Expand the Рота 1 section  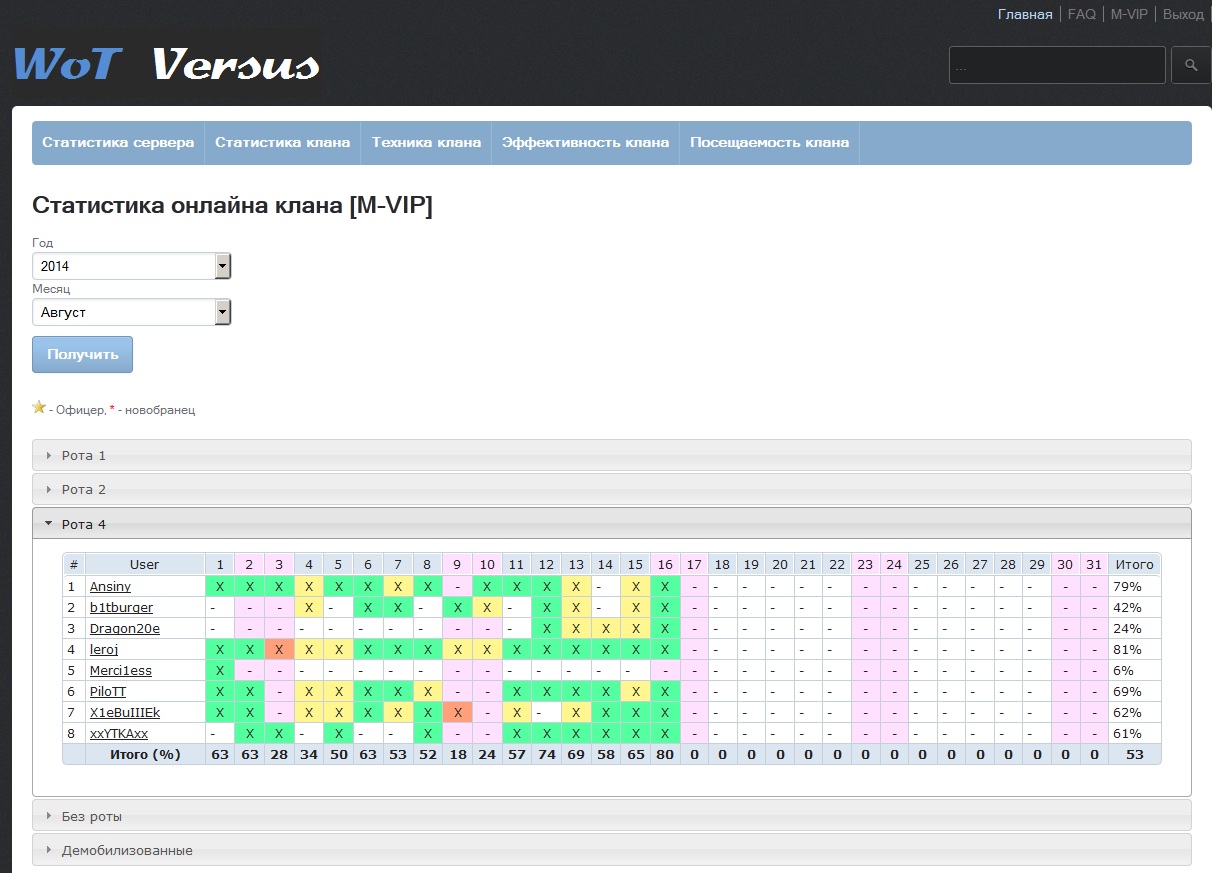coord(84,456)
